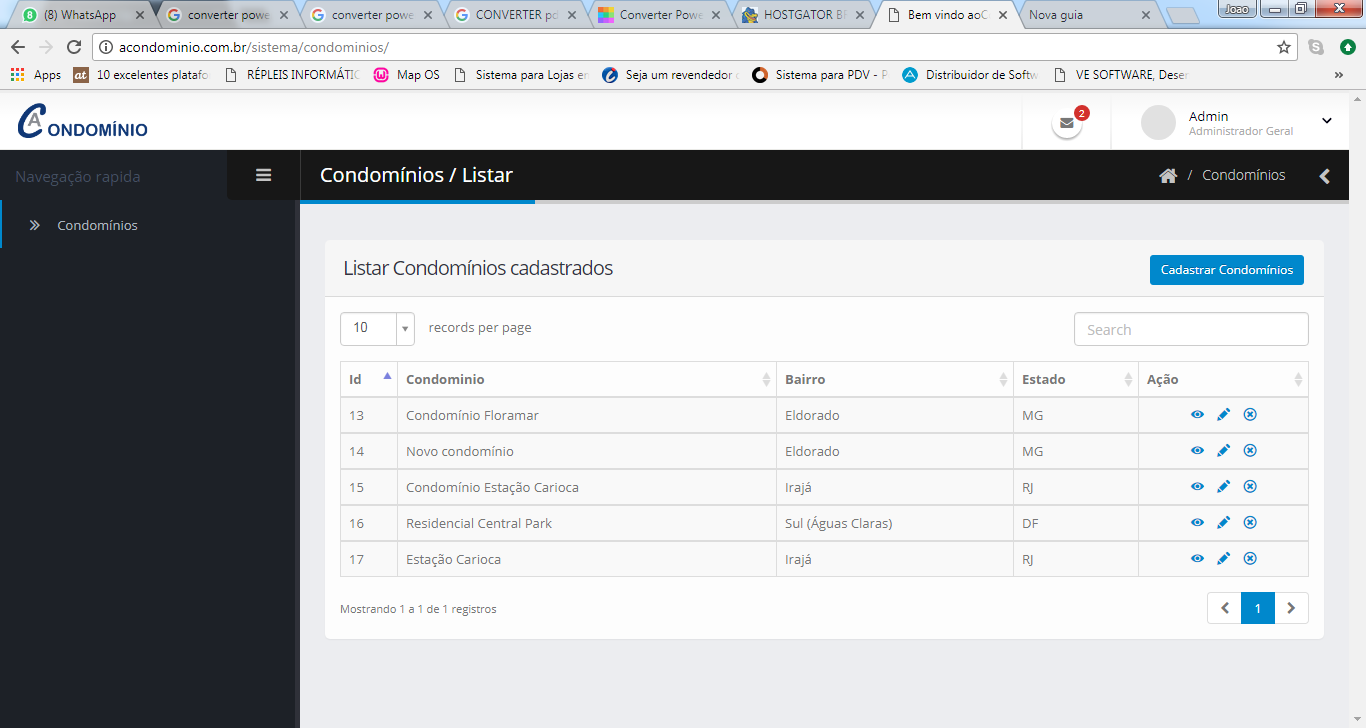The width and height of the screenshot is (1366, 728).
Task: Open Chrome menu green icon
Action: tap(1347, 47)
